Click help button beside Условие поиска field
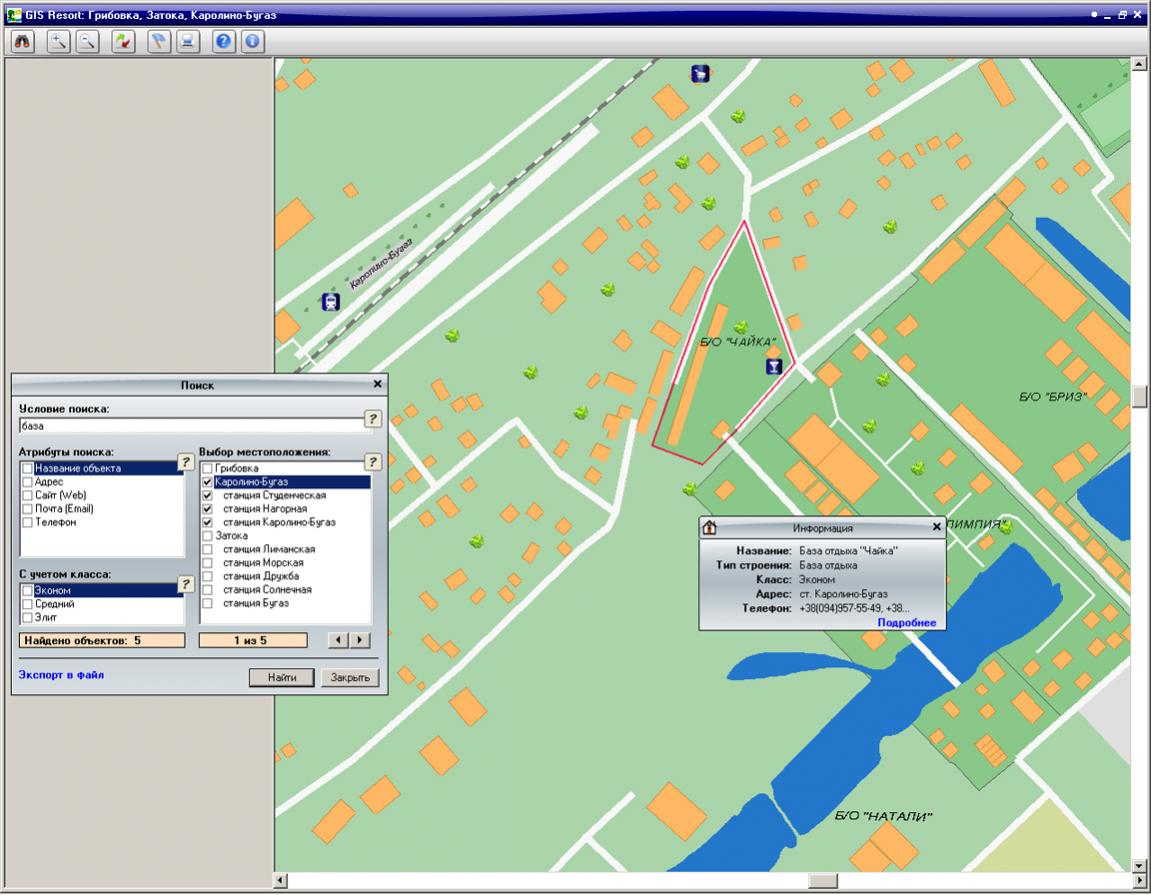 [372, 419]
